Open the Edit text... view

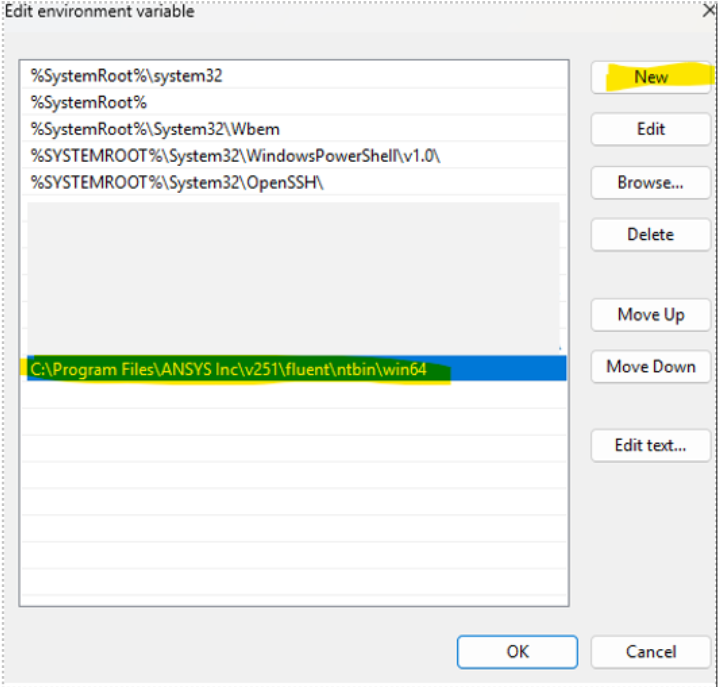pos(650,445)
